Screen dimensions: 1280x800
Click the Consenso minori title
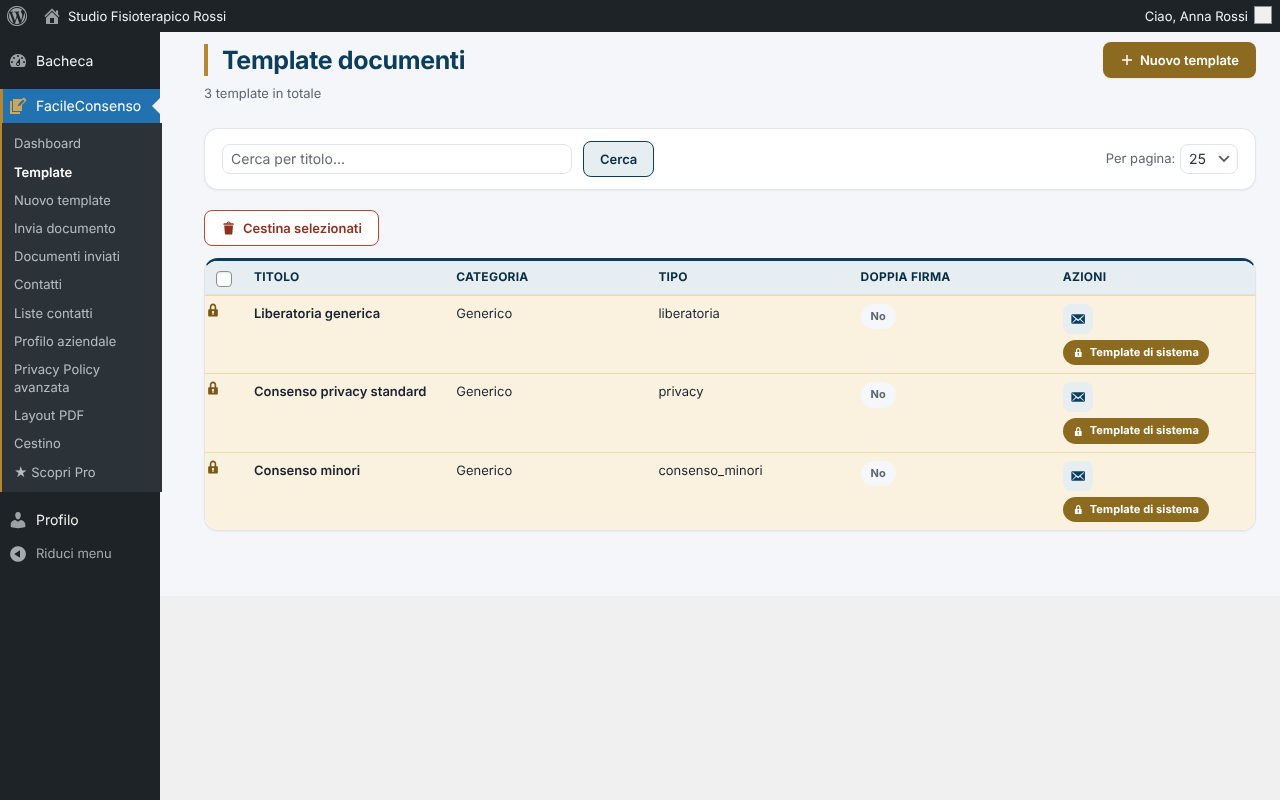(307, 470)
